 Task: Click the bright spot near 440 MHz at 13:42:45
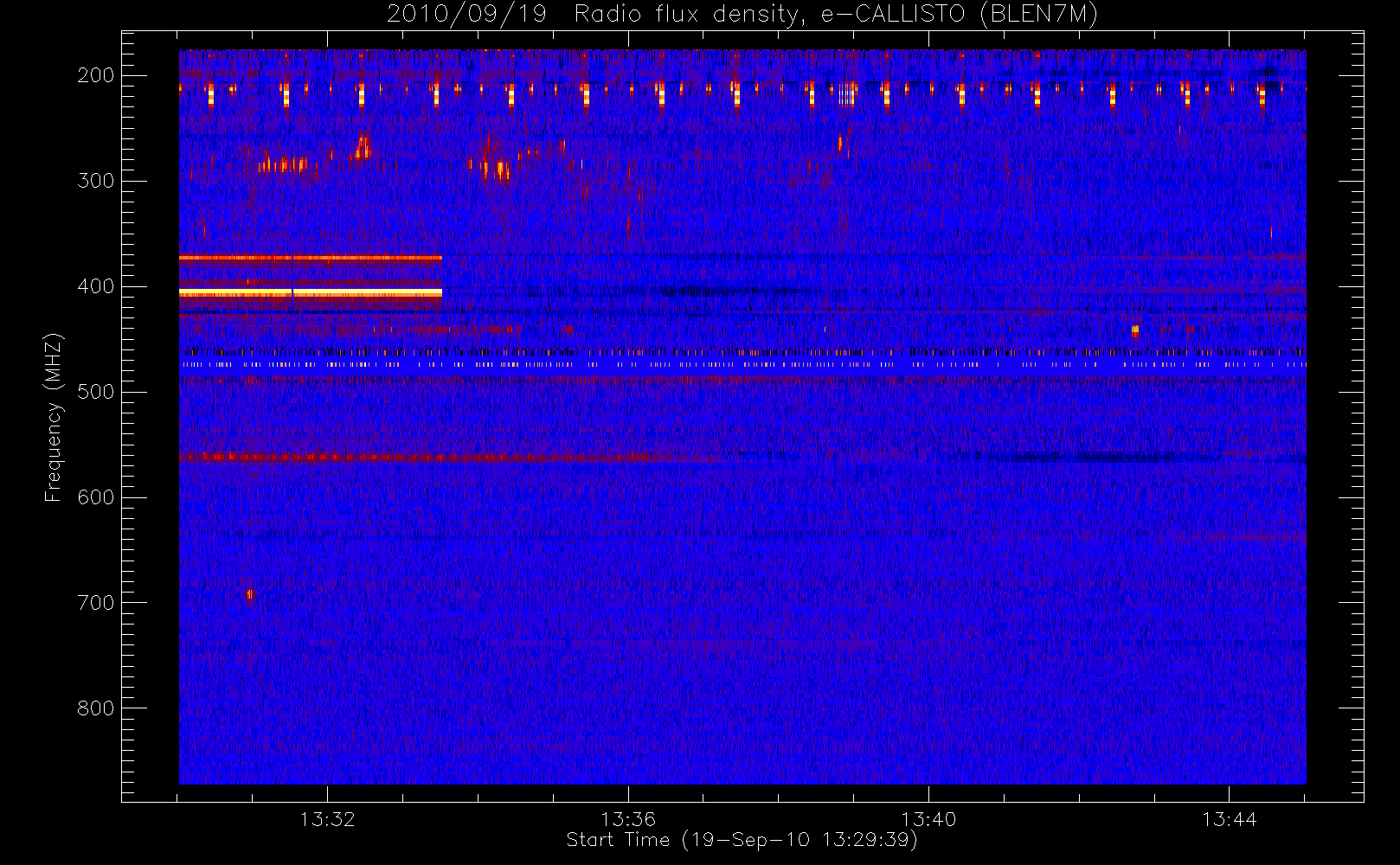[x=1135, y=330]
